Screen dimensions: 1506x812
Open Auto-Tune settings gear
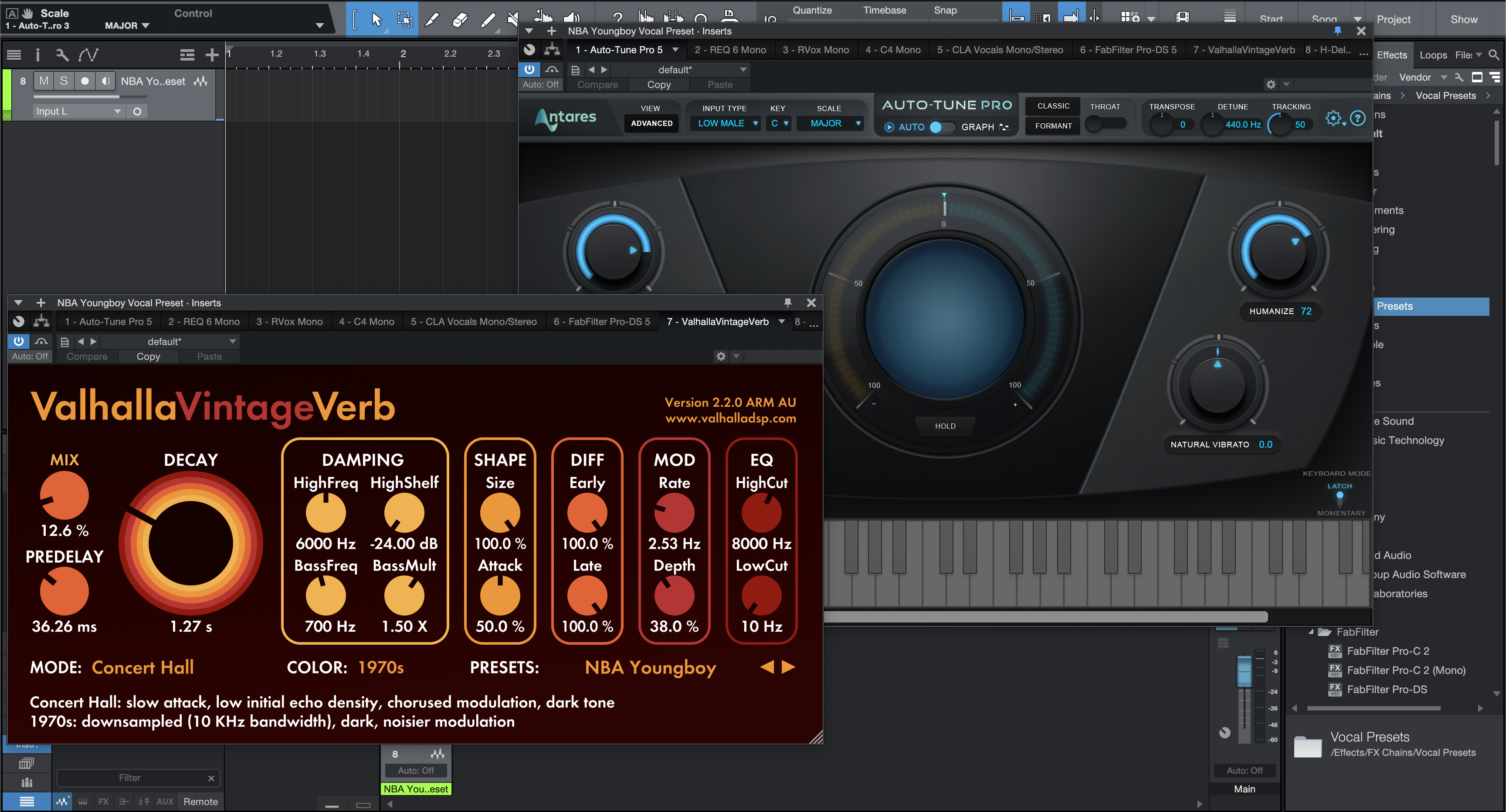click(x=1333, y=118)
